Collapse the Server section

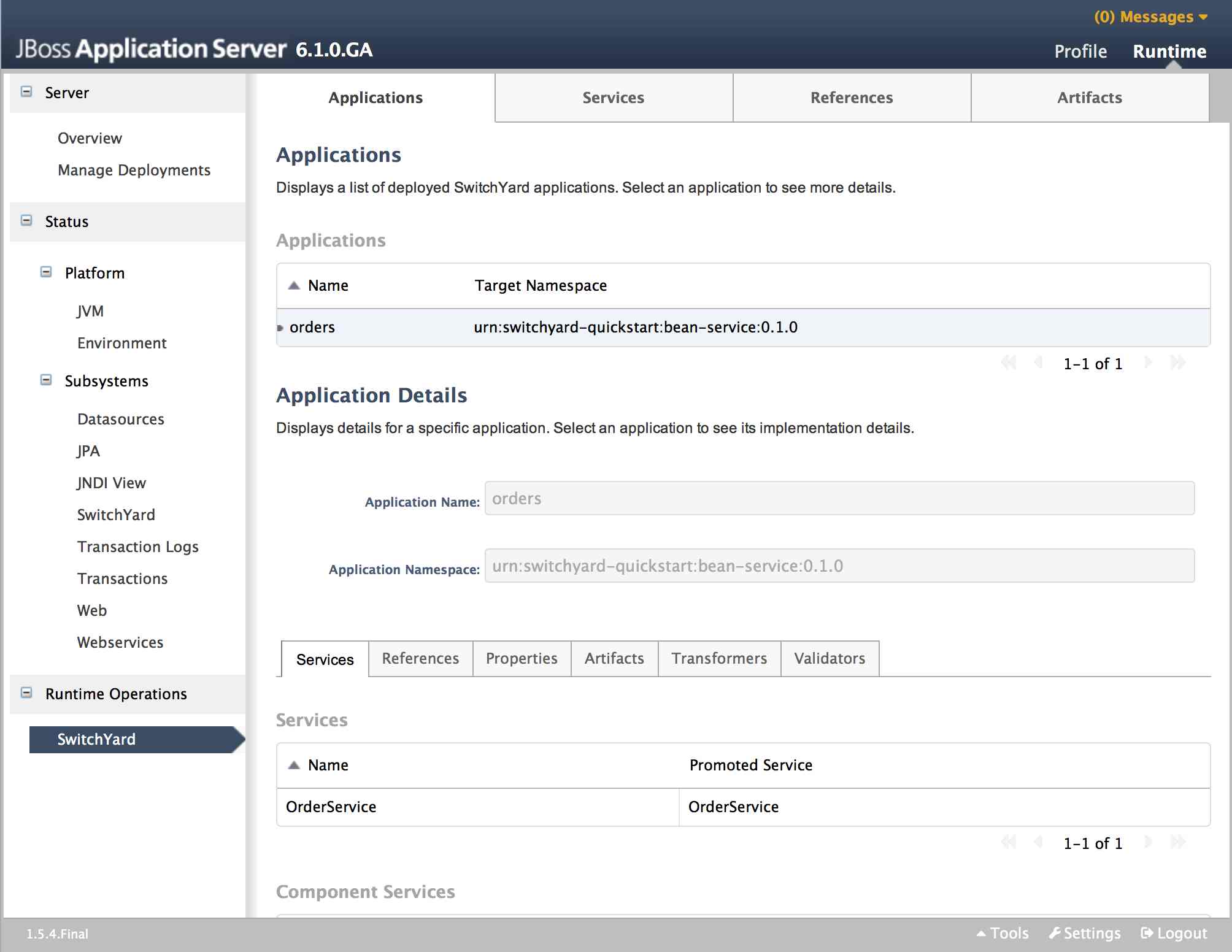tap(26, 92)
